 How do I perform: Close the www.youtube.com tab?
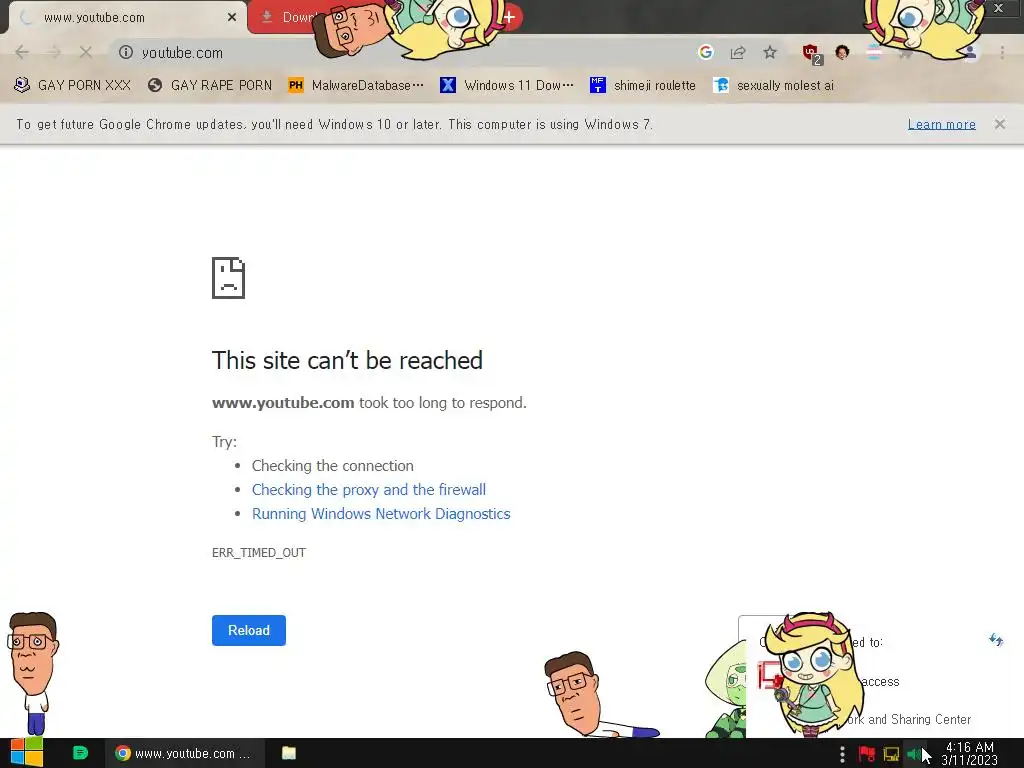click(232, 18)
